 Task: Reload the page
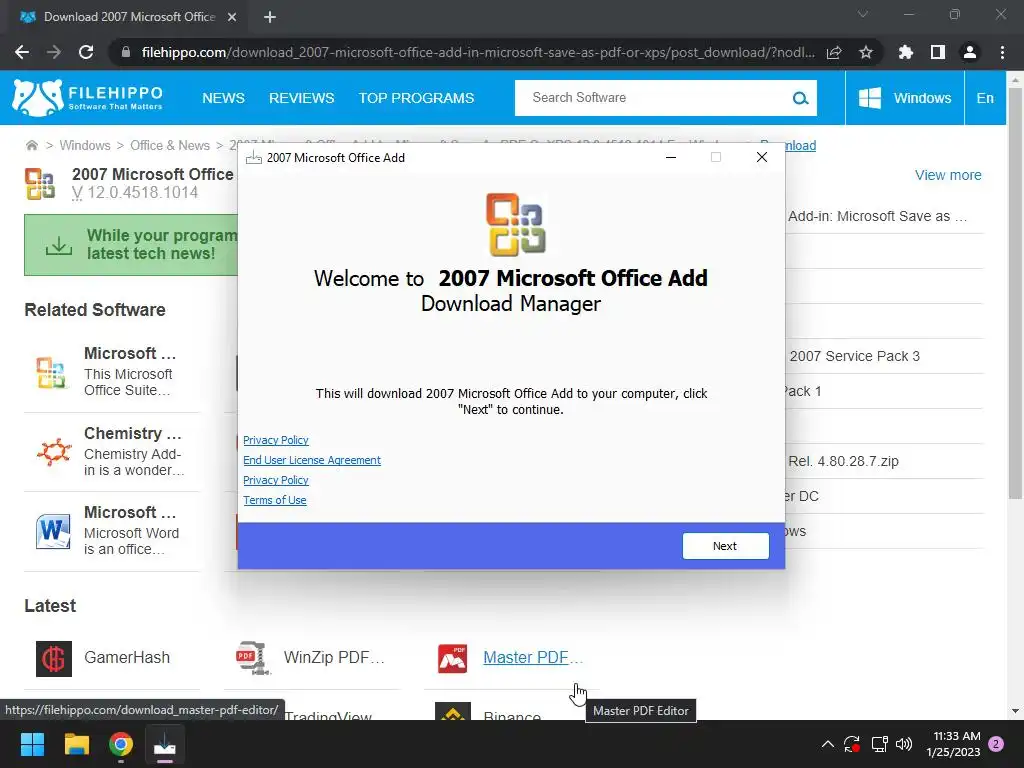pos(86,52)
